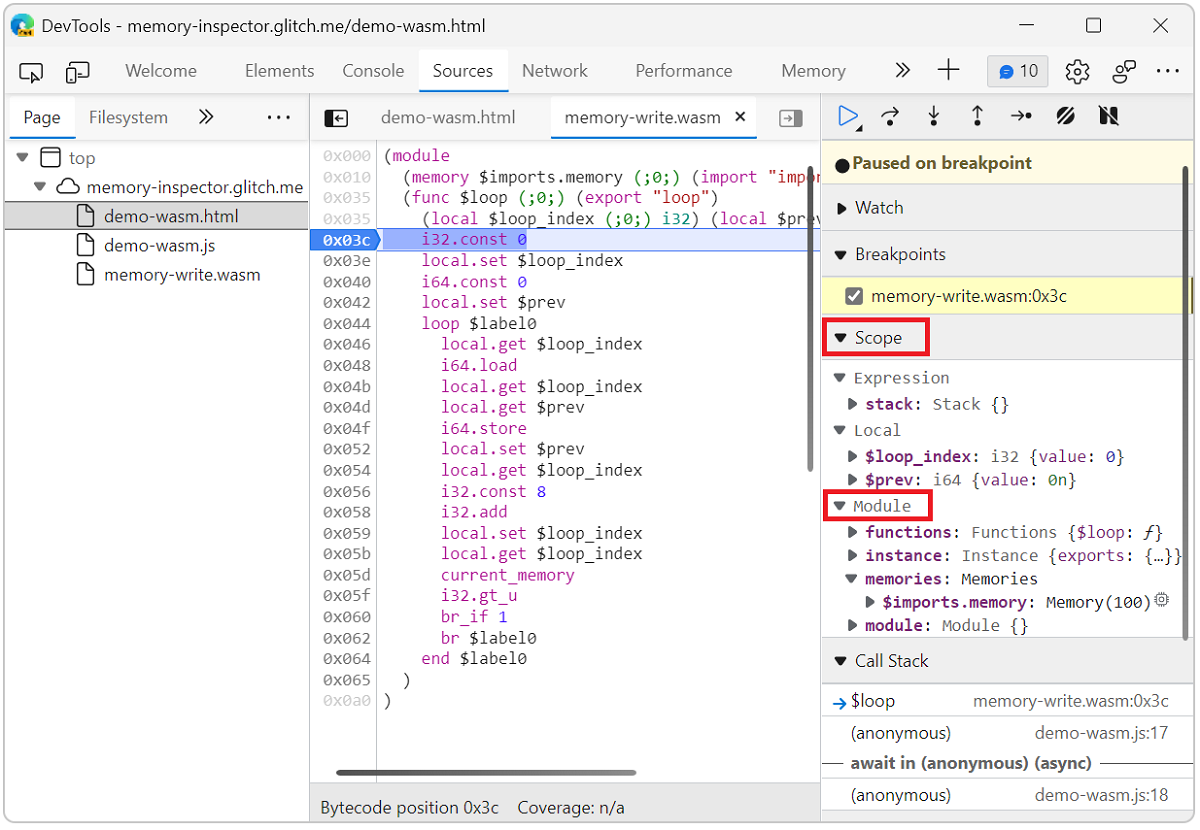1200x830 pixels.
Task: Open the Memory inspector from $imports.memory
Action: tap(1158, 601)
